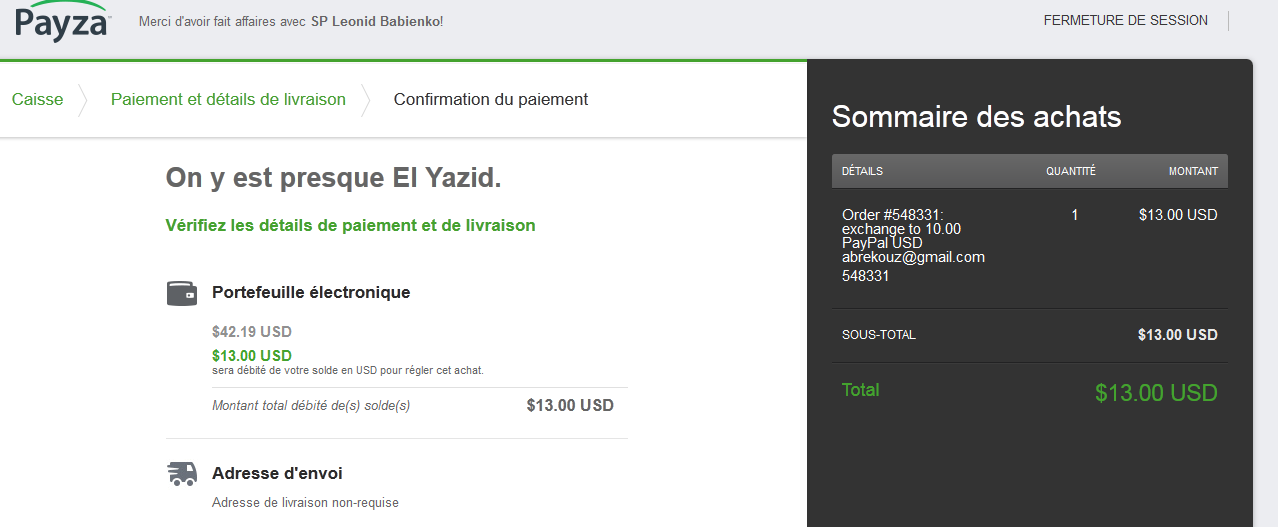Image resolution: width=1278 pixels, height=527 pixels.
Task: Go back to the Caisse step
Action: 37,100
